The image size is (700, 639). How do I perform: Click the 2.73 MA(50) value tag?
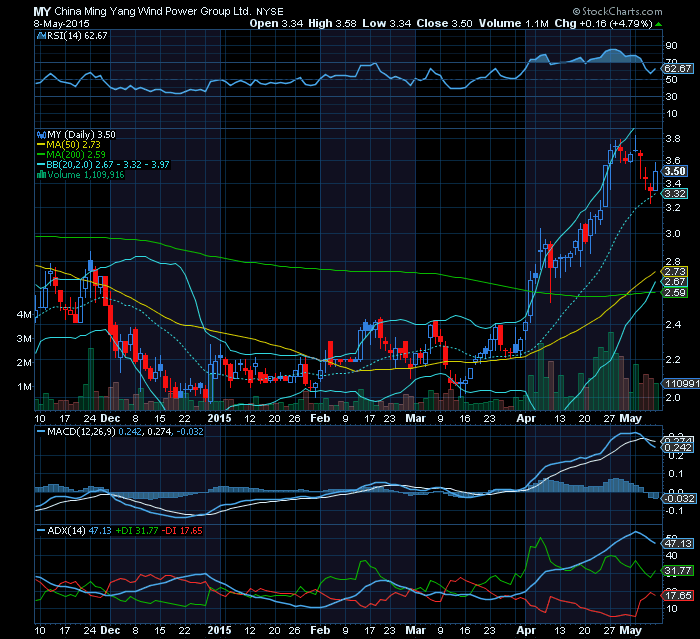[675, 271]
